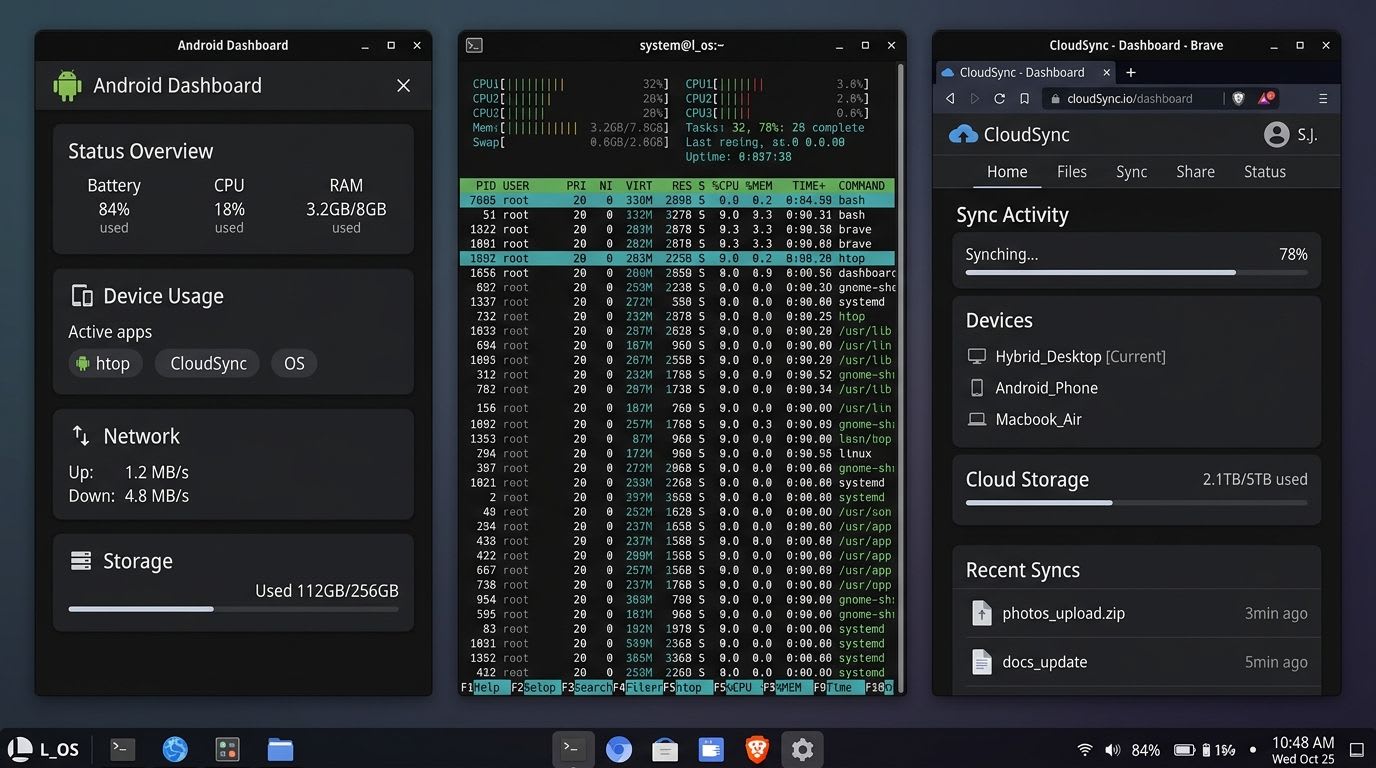Click the Android robot logo in dashboard header
Screen dimensions: 1376x768
[67, 86]
